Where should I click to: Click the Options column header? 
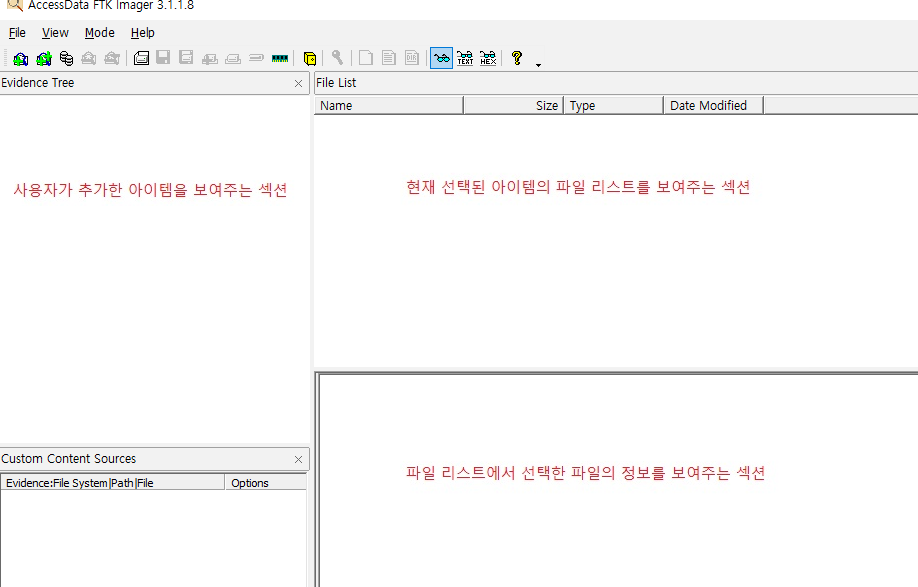coord(266,483)
